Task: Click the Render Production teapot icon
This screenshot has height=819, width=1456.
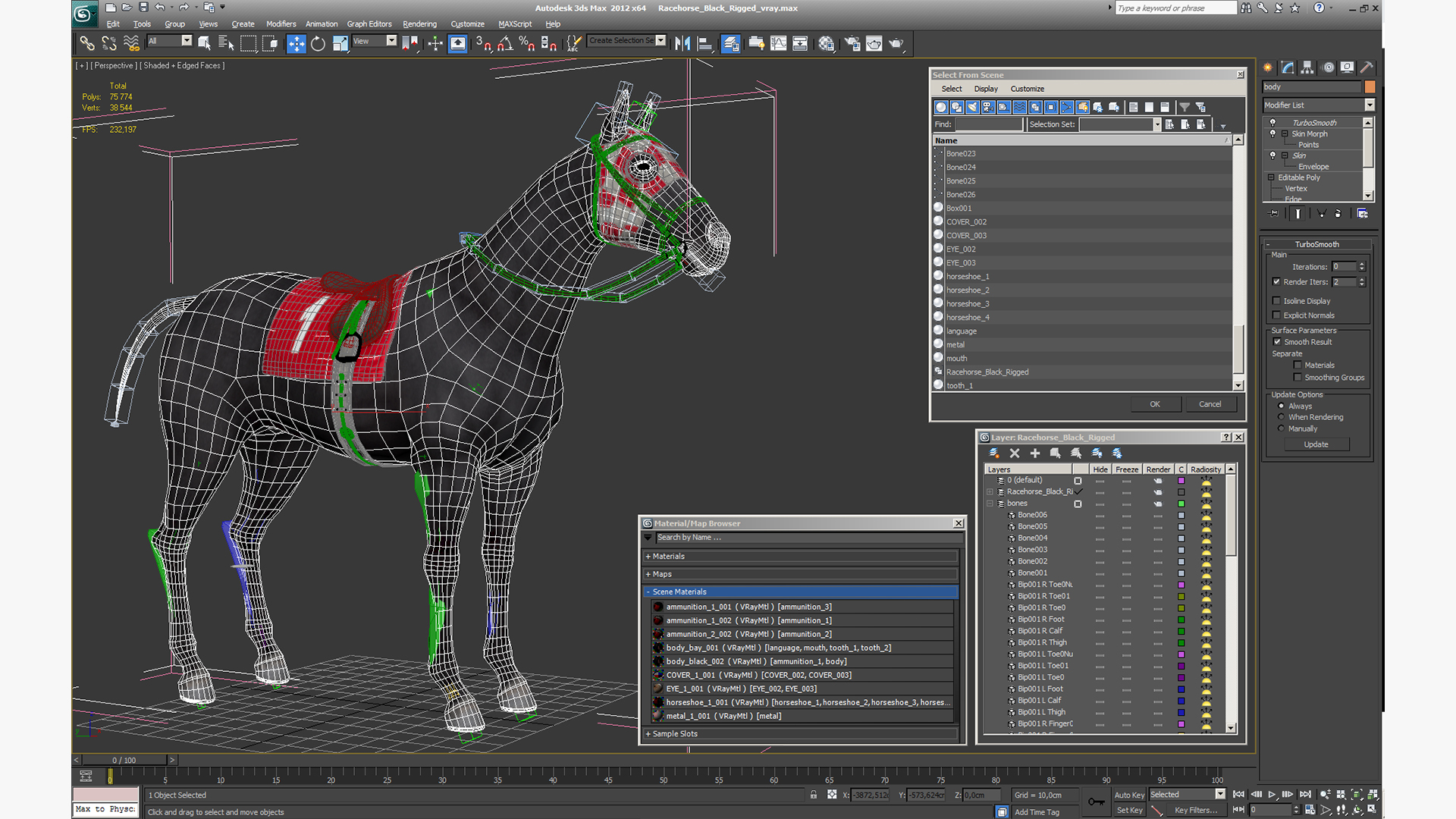Action: click(x=896, y=43)
